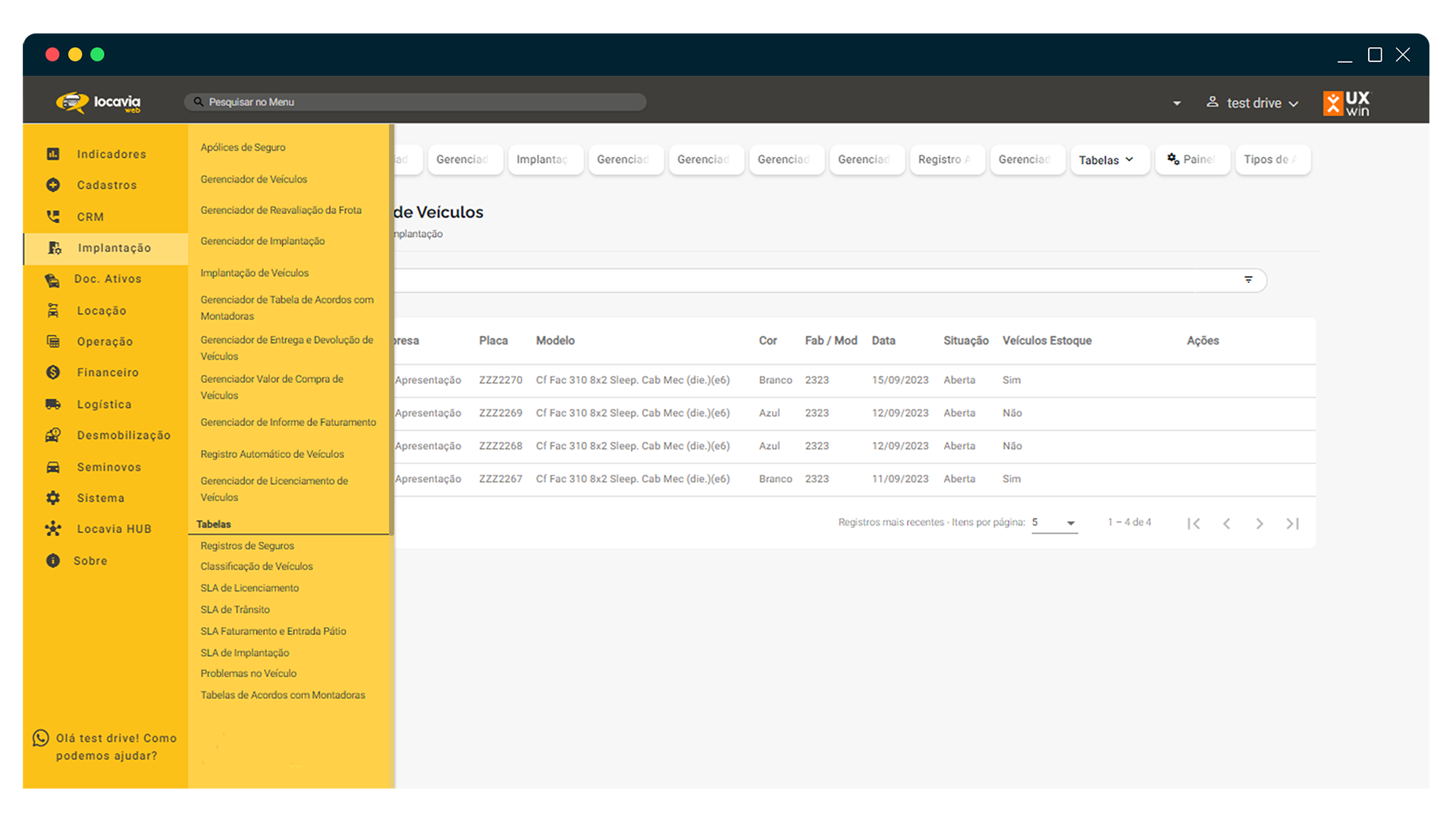Open Gerenciador de Entrega e Devolução de Veículos
The height and width of the screenshot is (819, 1456).
point(287,348)
